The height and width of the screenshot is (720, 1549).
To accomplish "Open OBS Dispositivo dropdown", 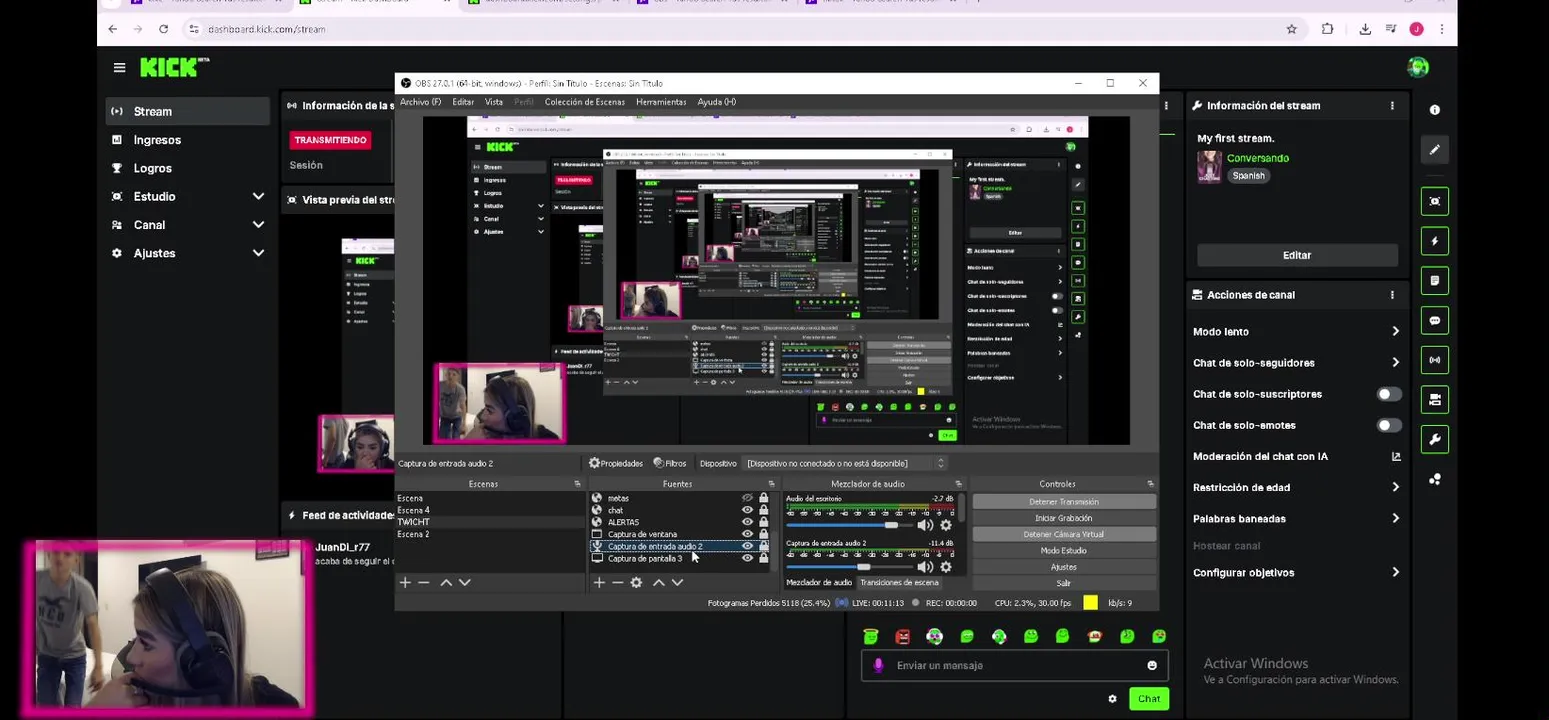I will 845,463.
